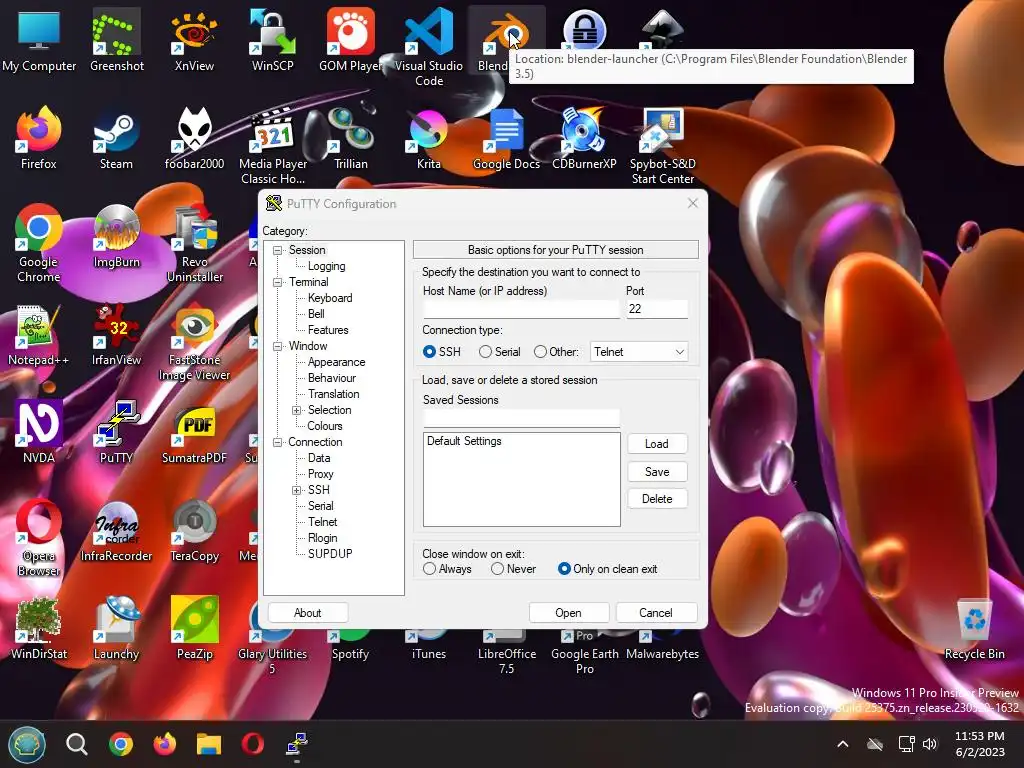Launch Notepad++ from the desktop
Image resolution: width=1024 pixels, height=768 pixels.
tap(39, 333)
